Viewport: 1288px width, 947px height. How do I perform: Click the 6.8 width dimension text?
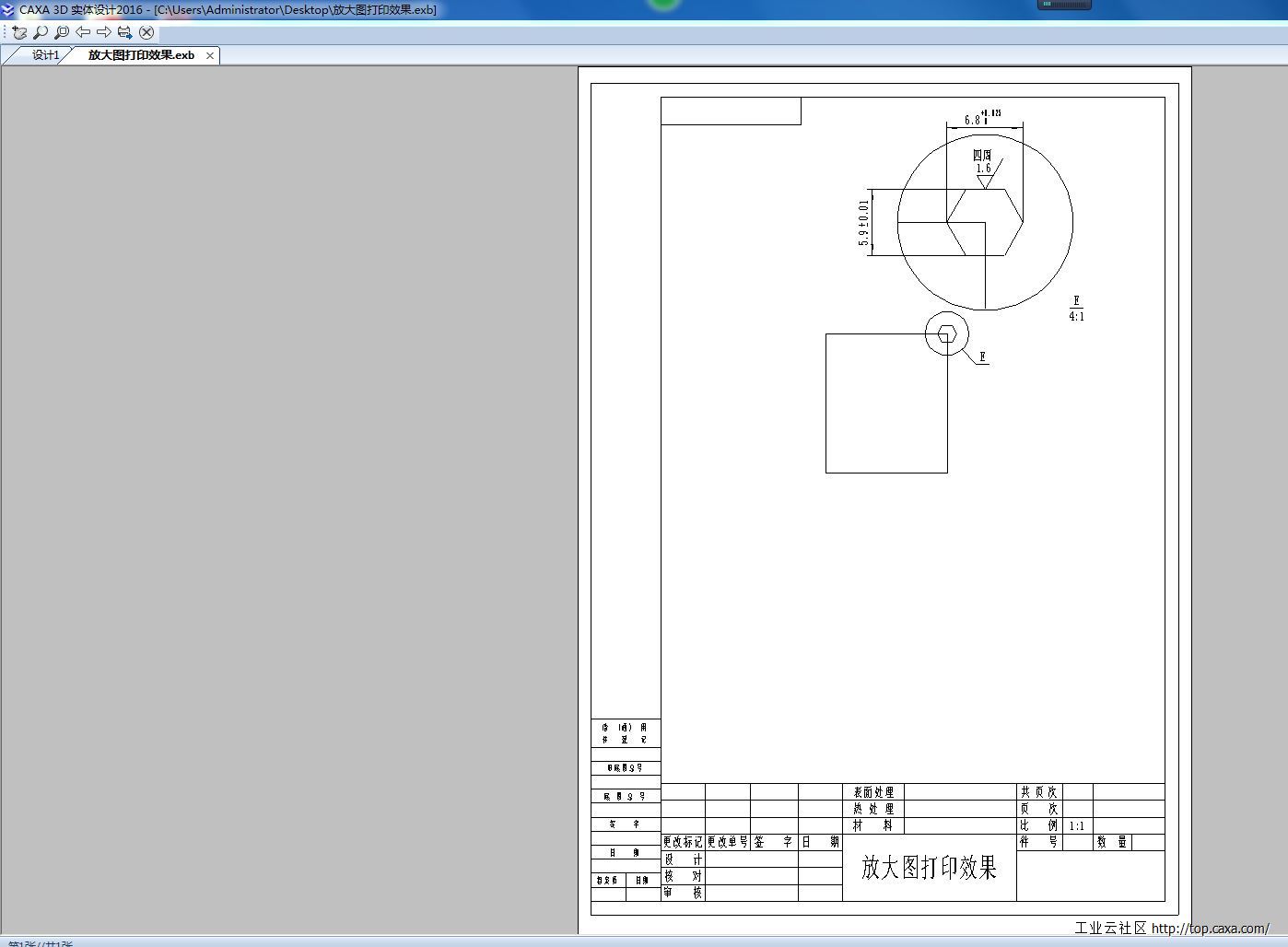tap(972, 120)
